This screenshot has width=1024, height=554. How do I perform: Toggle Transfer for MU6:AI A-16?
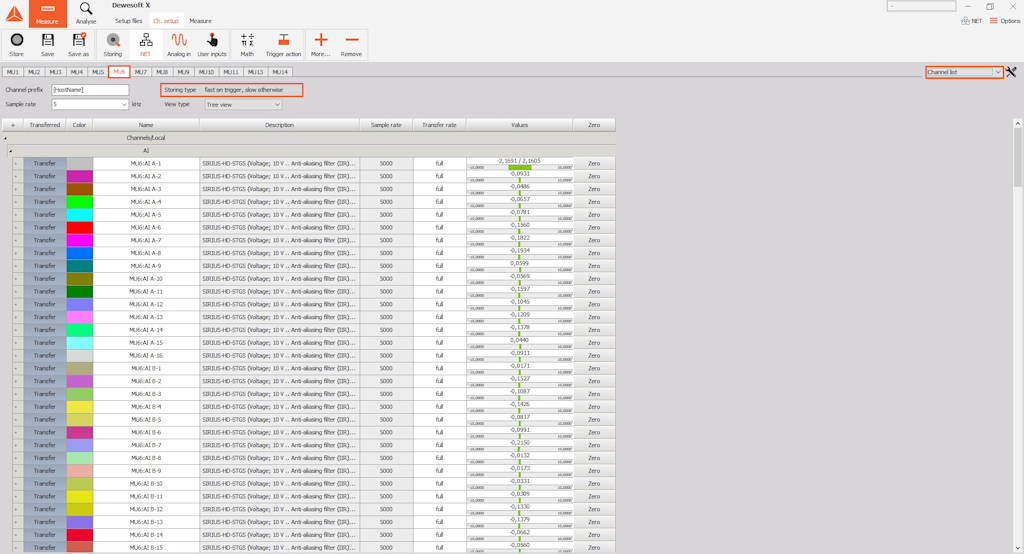[44, 355]
